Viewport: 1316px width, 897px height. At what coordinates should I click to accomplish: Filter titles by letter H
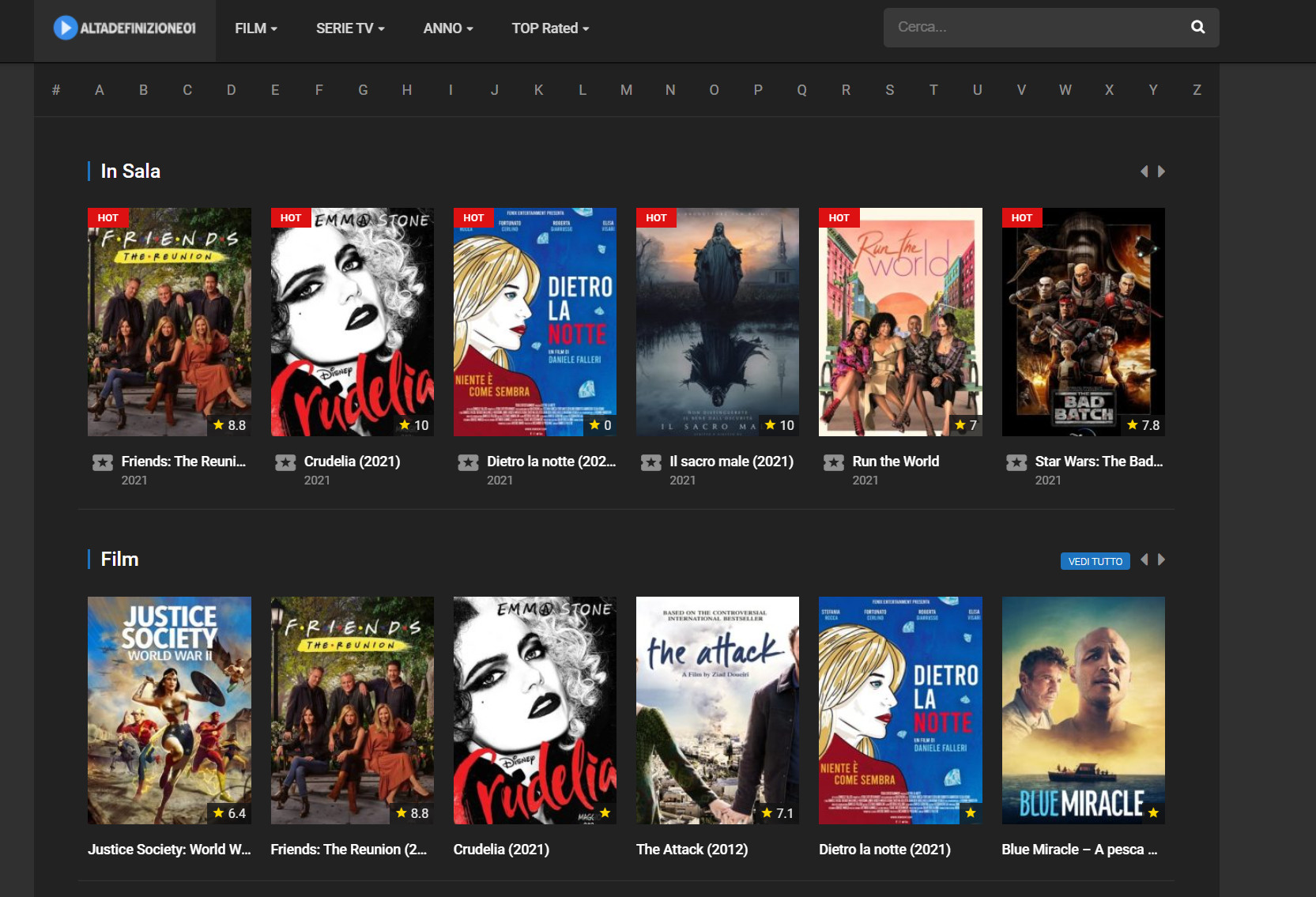click(407, 90)
